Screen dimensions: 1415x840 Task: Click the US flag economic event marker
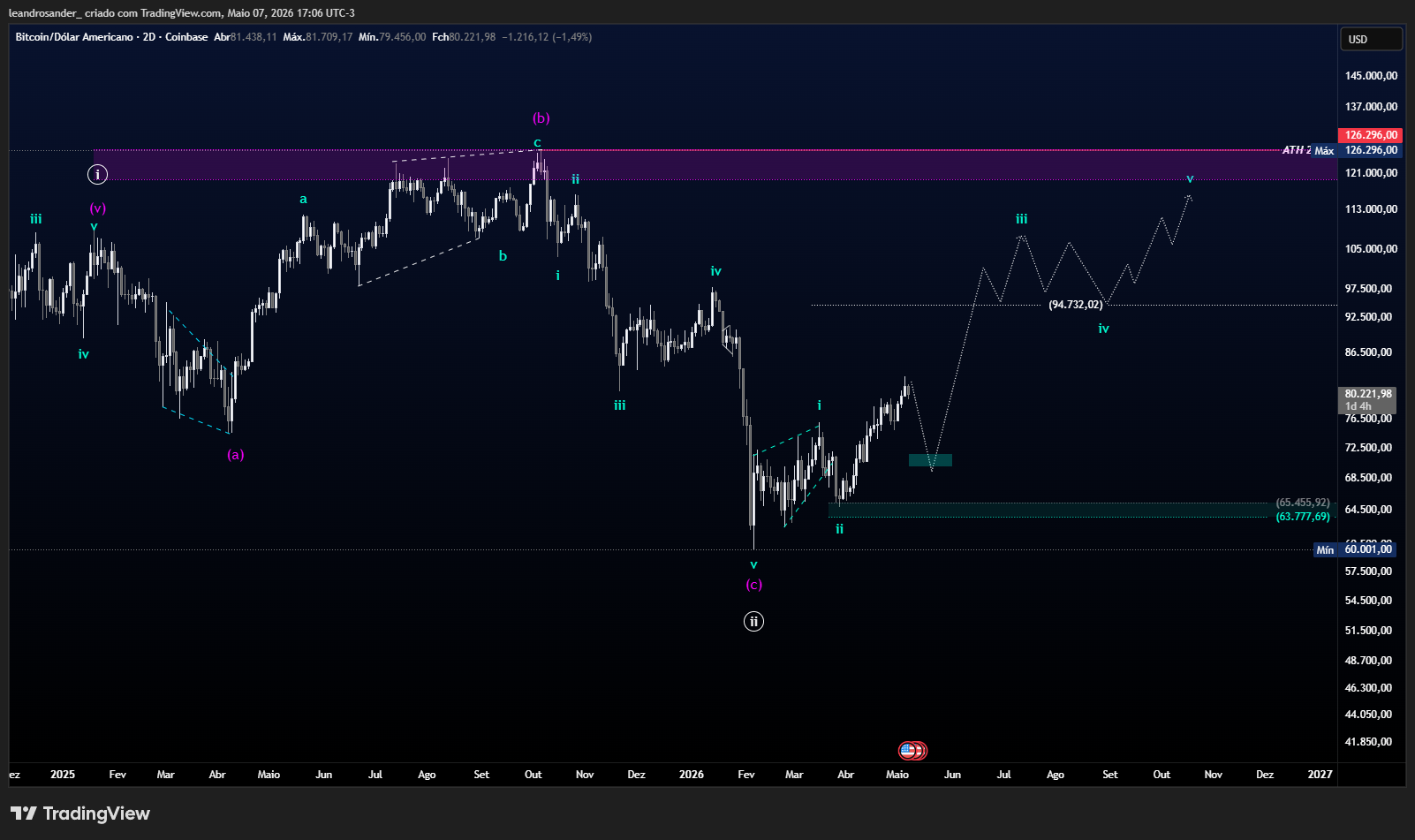tap(912, 751)
